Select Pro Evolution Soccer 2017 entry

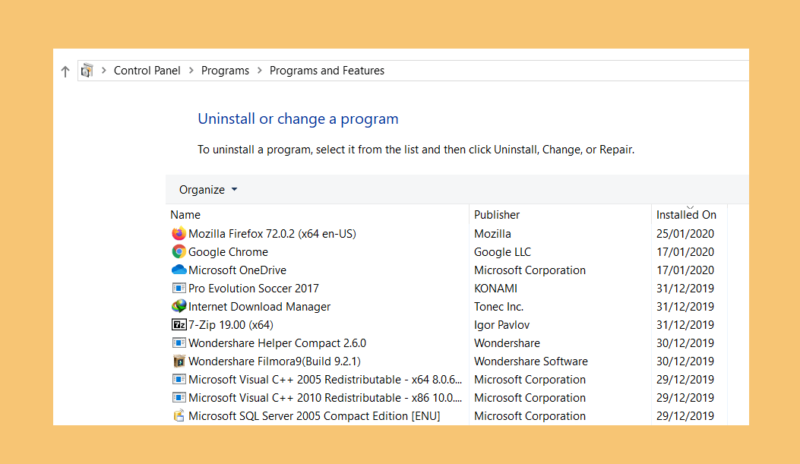(254, 288)
